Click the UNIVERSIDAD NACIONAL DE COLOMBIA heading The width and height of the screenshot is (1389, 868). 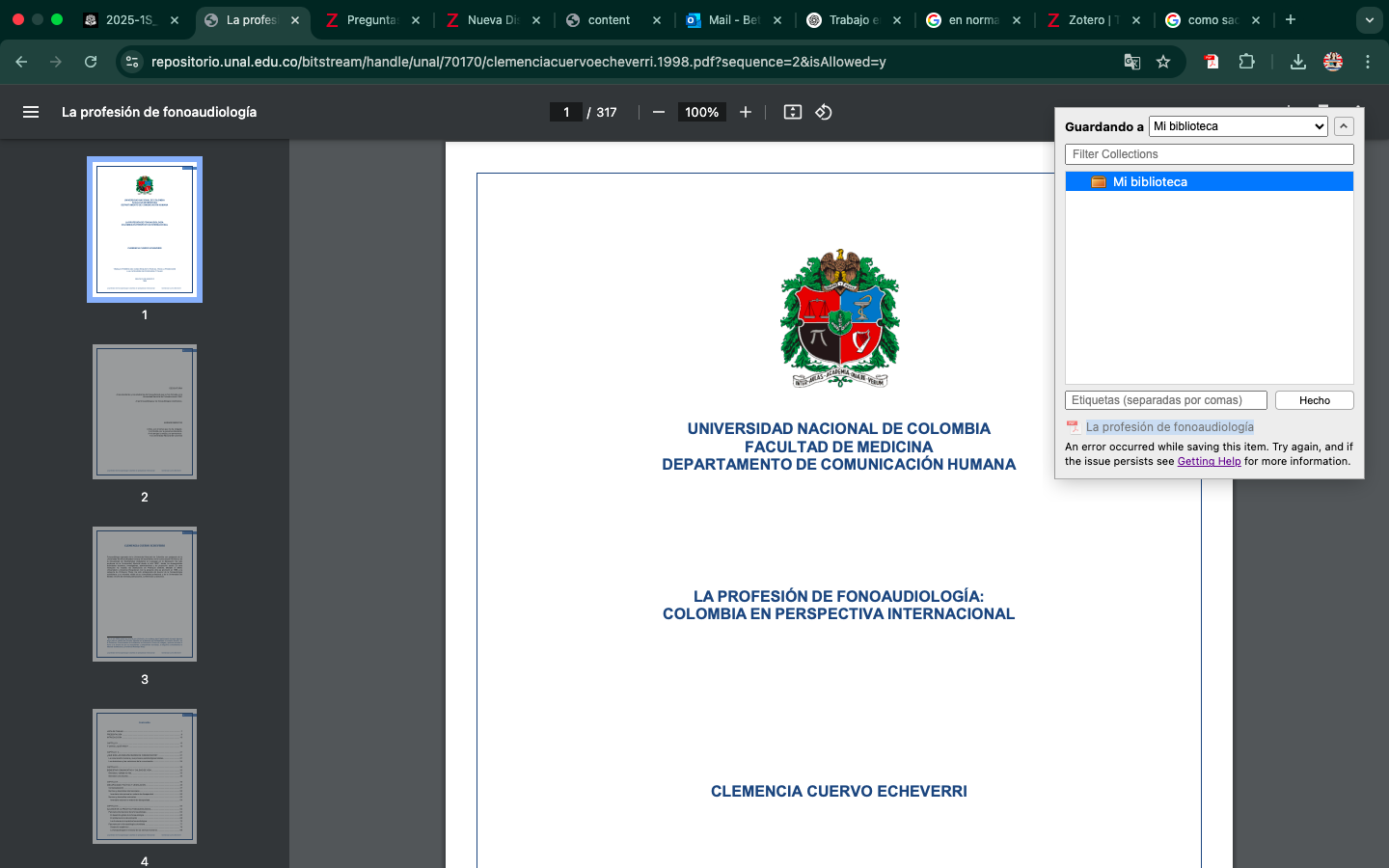tap(839, 428)
